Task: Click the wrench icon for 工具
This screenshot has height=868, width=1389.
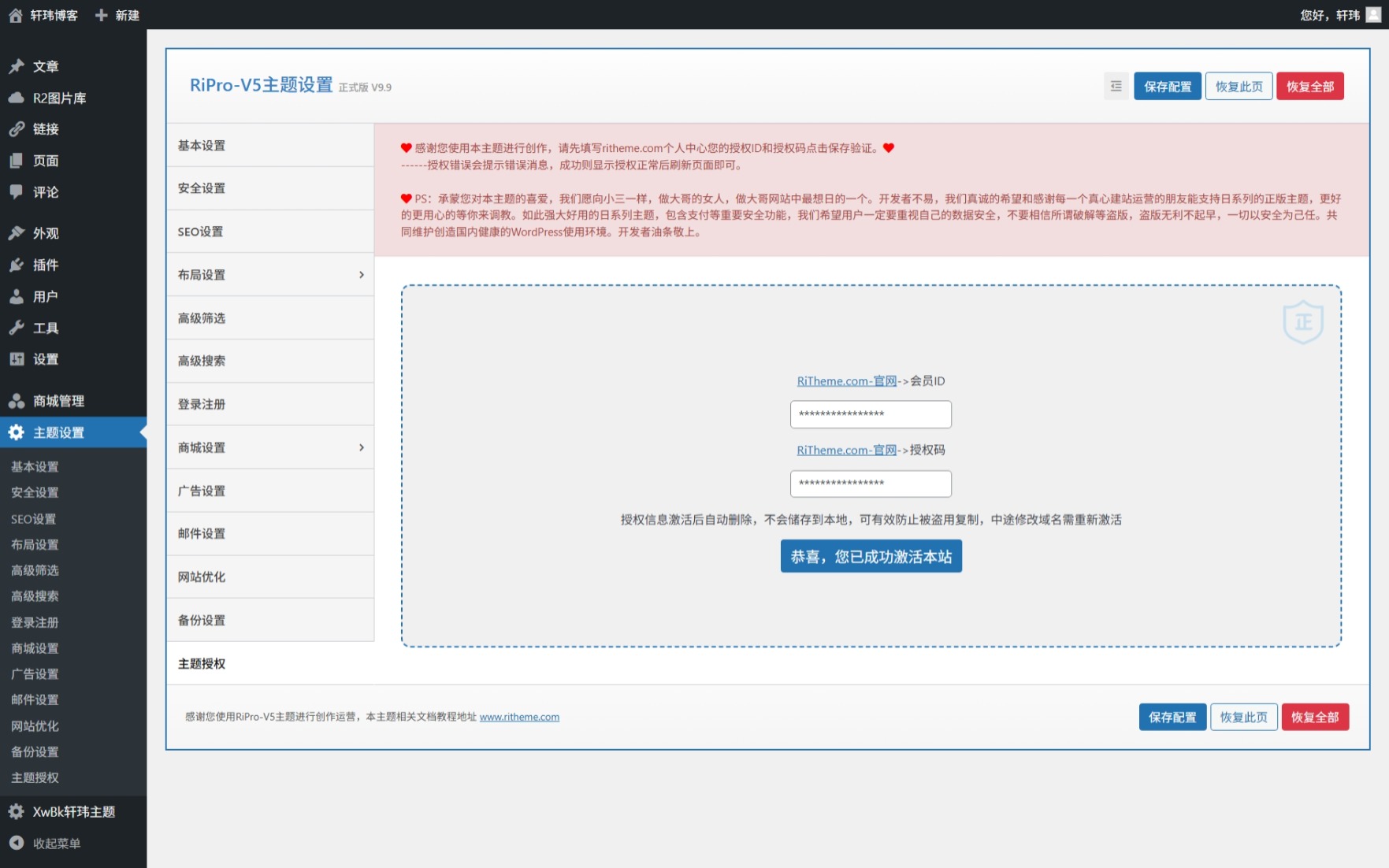Action: coord(17,328)
